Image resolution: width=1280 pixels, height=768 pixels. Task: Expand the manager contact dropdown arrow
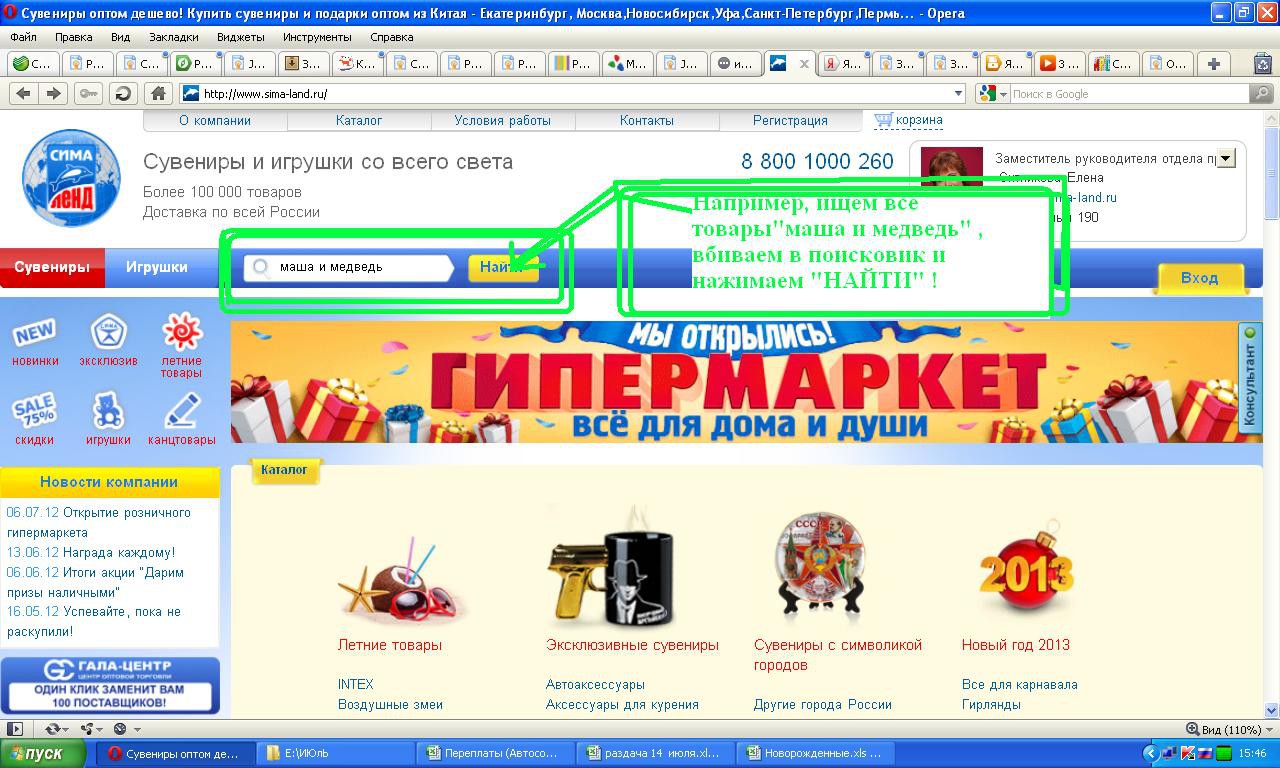[1227, 158]
